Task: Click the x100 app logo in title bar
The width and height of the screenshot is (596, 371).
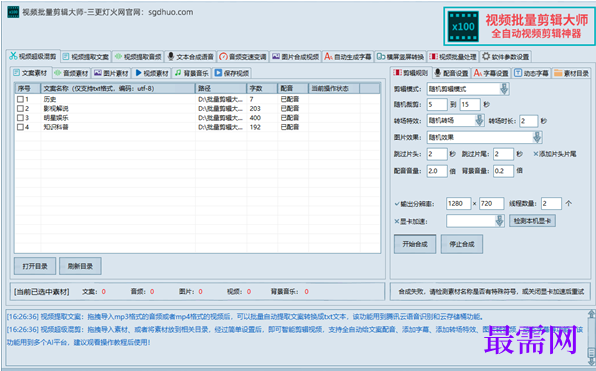Action: tap(13, 12)
